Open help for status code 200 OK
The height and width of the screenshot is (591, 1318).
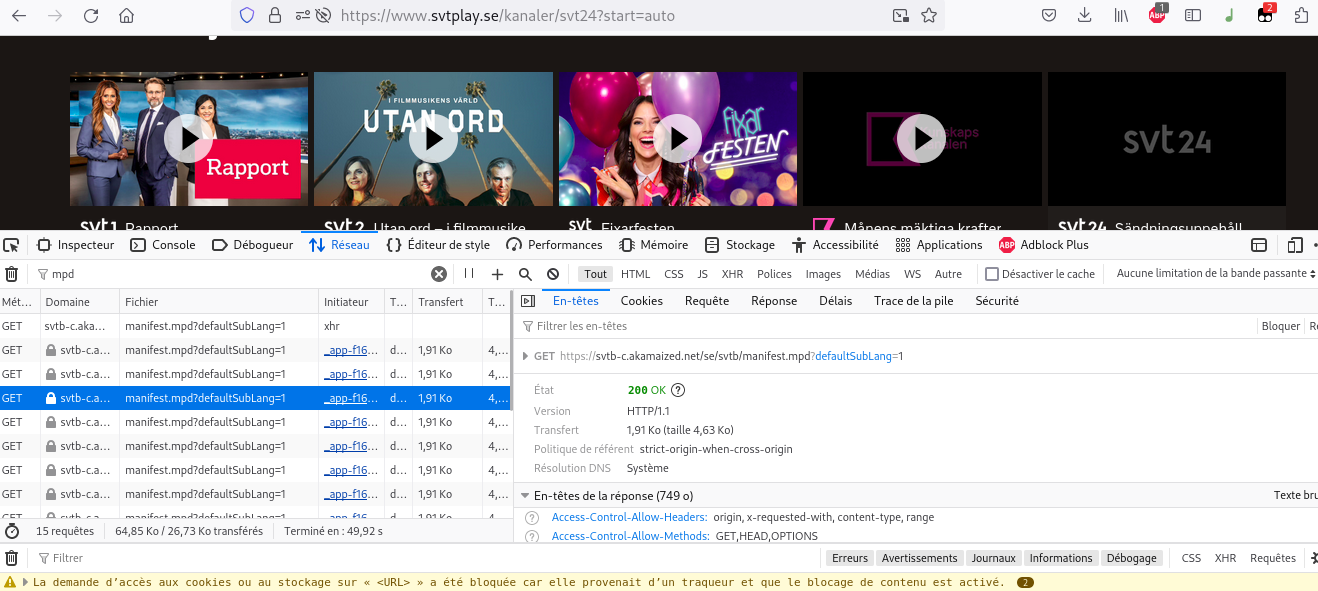(x=678, y=390)
